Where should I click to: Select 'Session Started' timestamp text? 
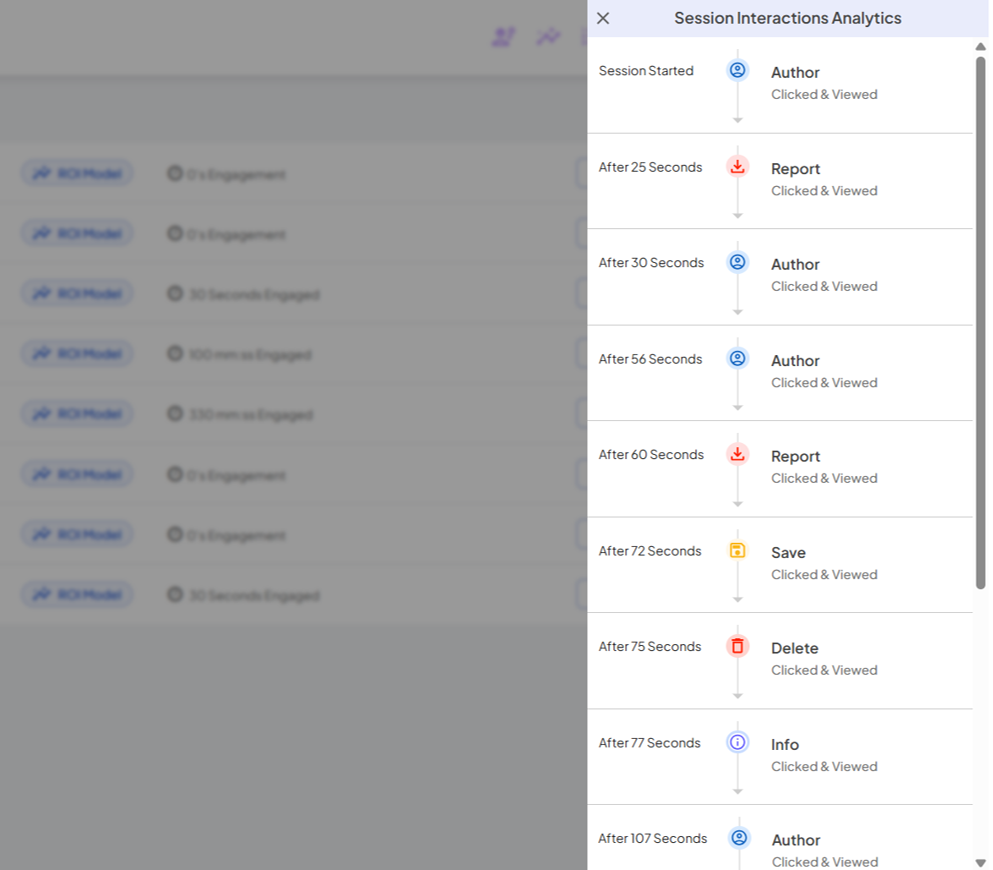[x=646, y=70]
